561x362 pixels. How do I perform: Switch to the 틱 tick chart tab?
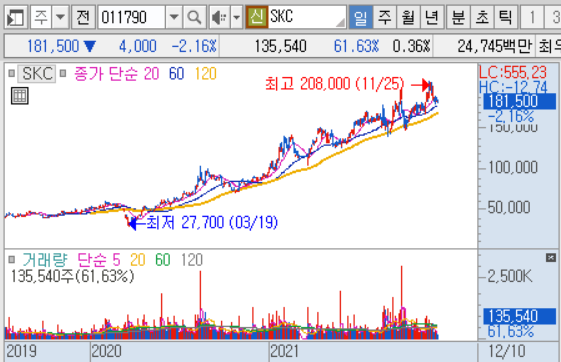[x=506, y=17]
